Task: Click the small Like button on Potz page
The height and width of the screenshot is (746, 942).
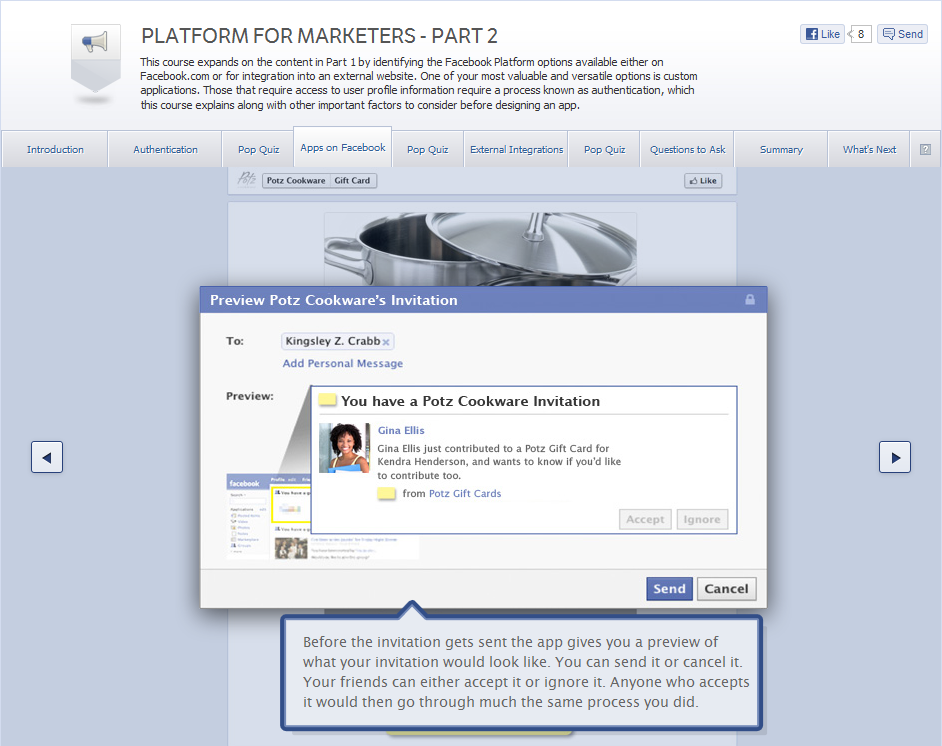Action: 703,181
